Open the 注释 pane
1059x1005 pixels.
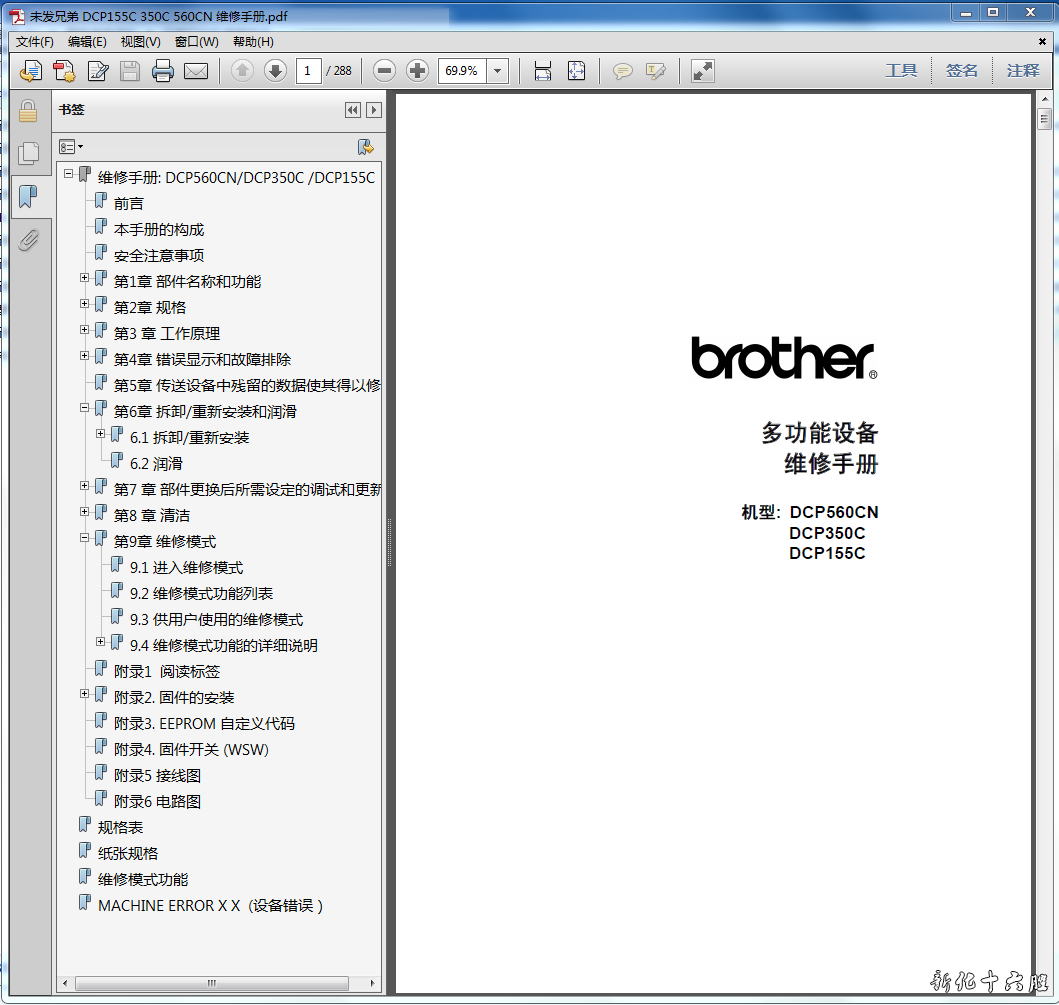click(x=1023, y=71)
